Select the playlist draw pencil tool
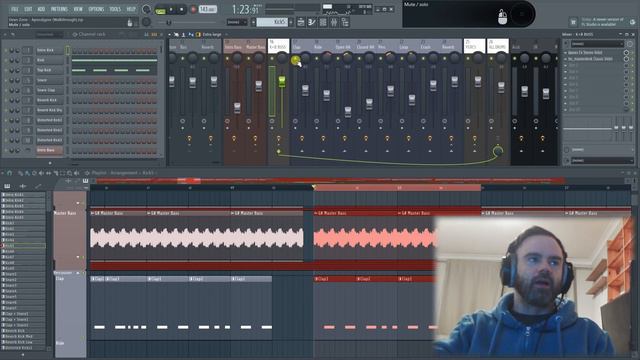Viewport: 640px width, 360px height. pos(20,173)
